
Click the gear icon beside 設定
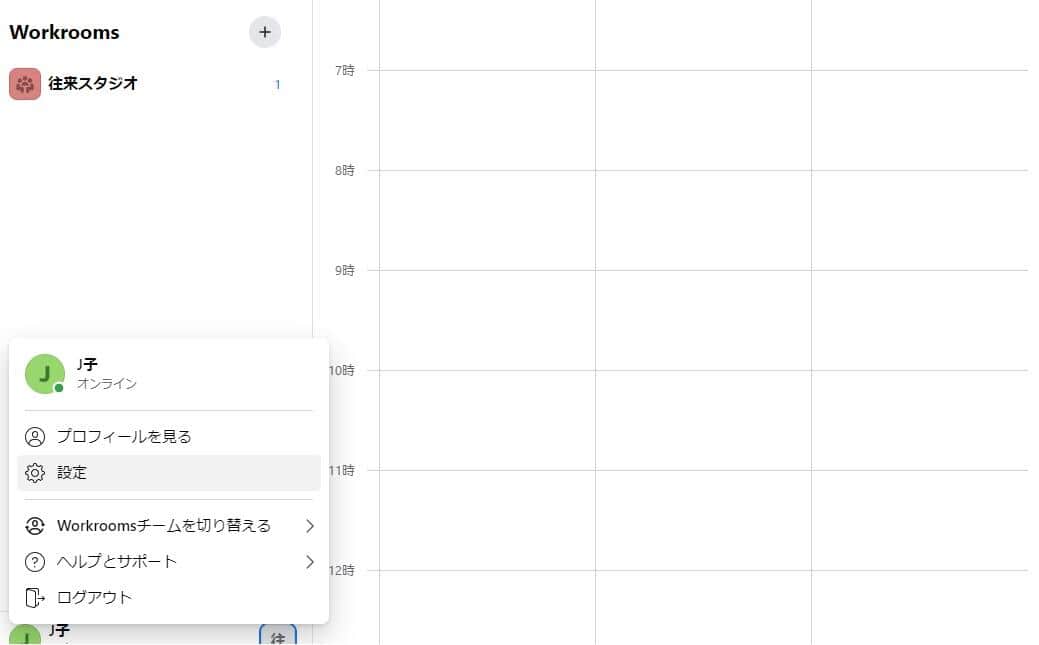coord(35,473)
